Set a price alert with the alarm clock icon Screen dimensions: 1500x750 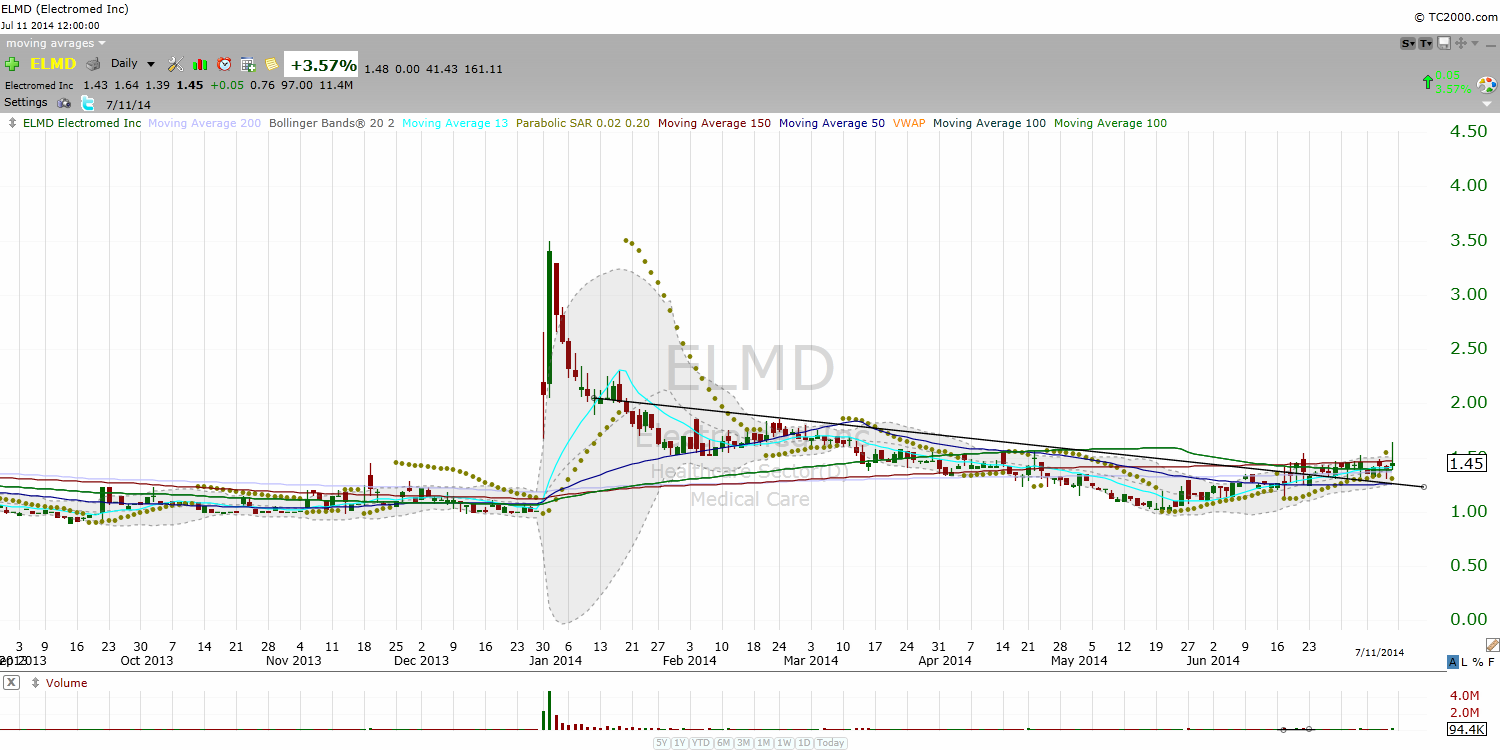pos(224,63)
